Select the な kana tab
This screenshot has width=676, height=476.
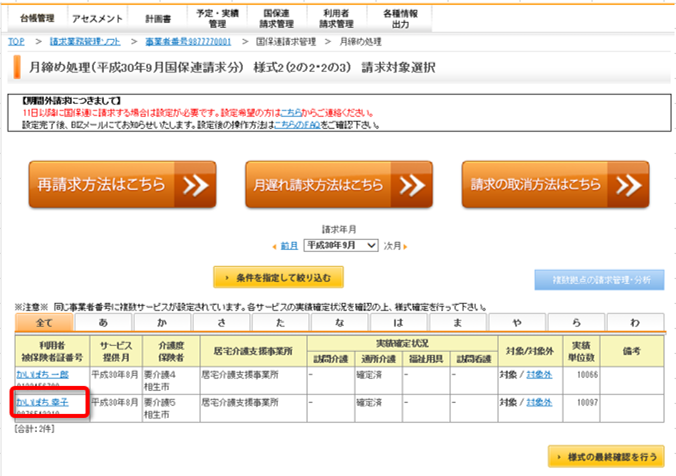pos(340,323)
